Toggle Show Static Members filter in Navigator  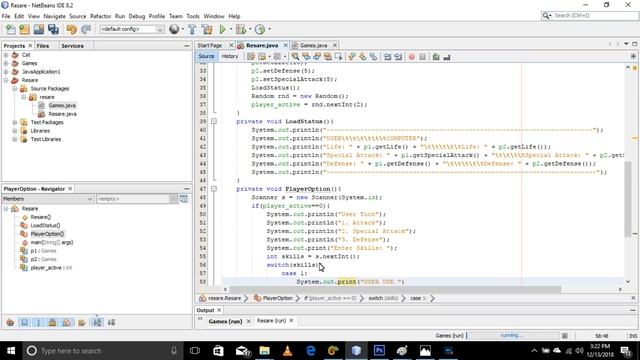click(39, 322)
